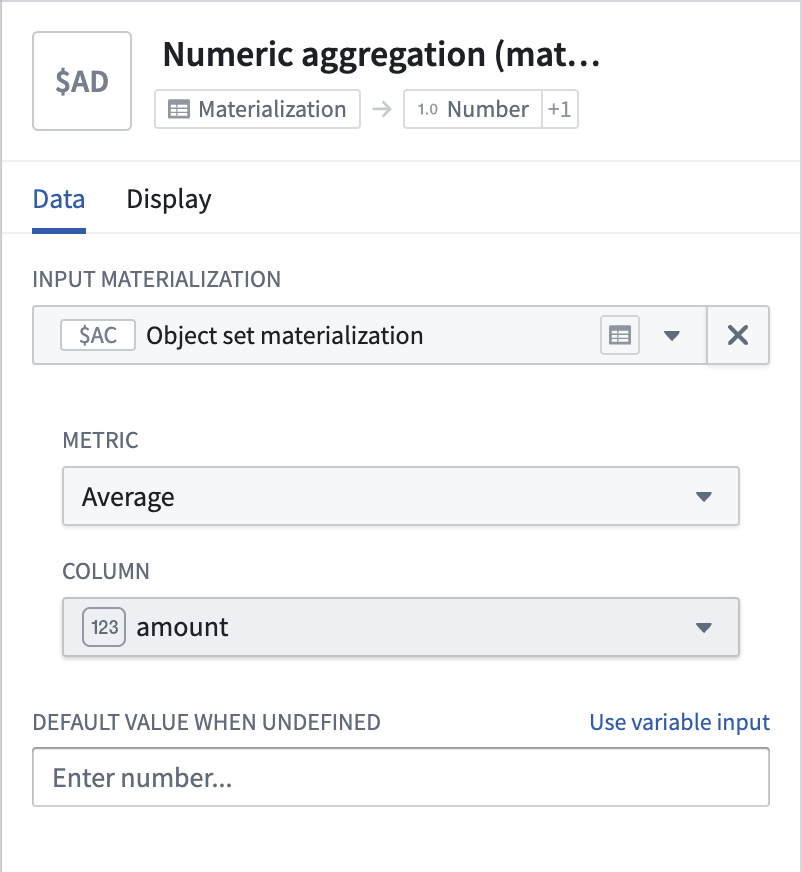Click the METRIC label
Screen dimensions: 802x872
pyautogui.click(x=100, y=440)
